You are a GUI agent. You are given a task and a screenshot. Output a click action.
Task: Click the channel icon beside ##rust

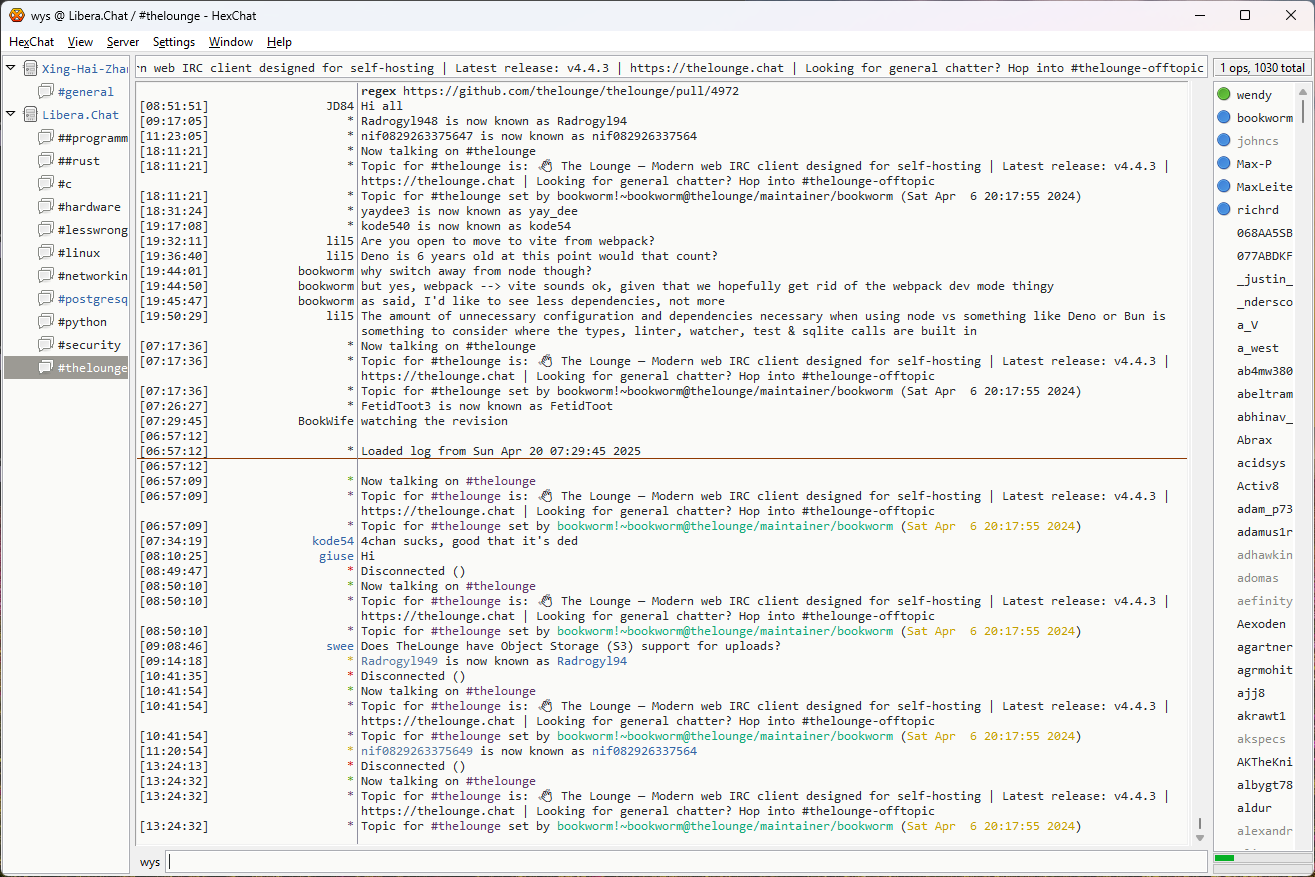(46, 161)
